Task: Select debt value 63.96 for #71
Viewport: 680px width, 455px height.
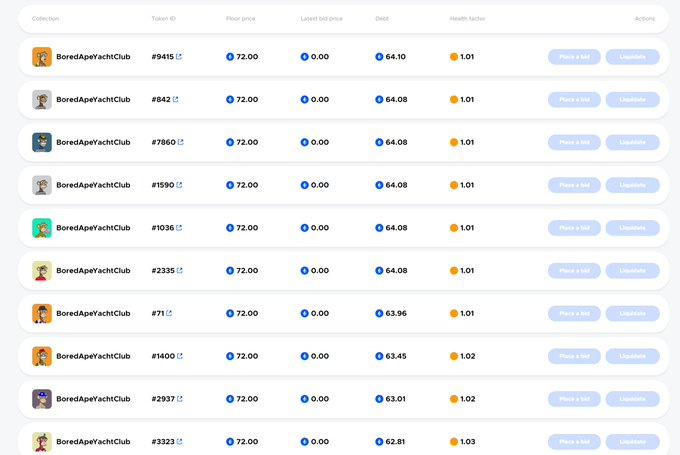Action: pos(396,313)
